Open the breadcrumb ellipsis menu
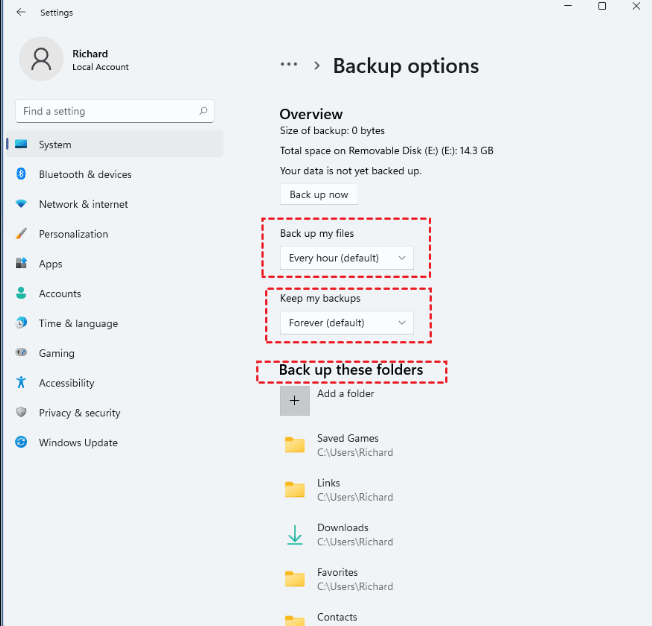Viewport: 652px width, 626px height. [289, 64]
